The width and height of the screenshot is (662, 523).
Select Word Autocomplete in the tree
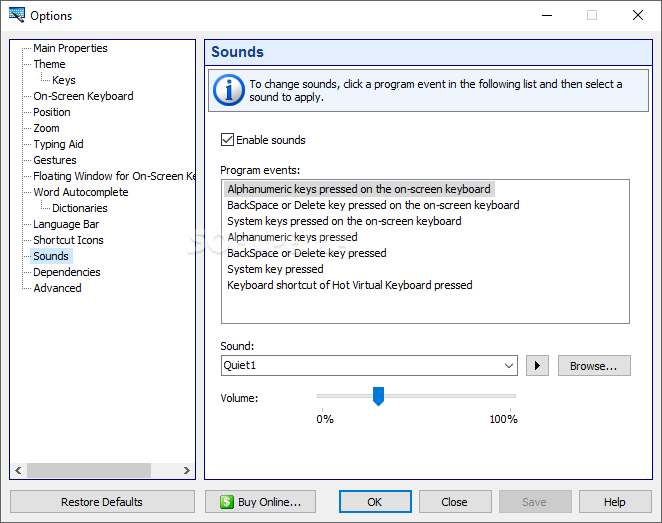click(x=81, y=192)
